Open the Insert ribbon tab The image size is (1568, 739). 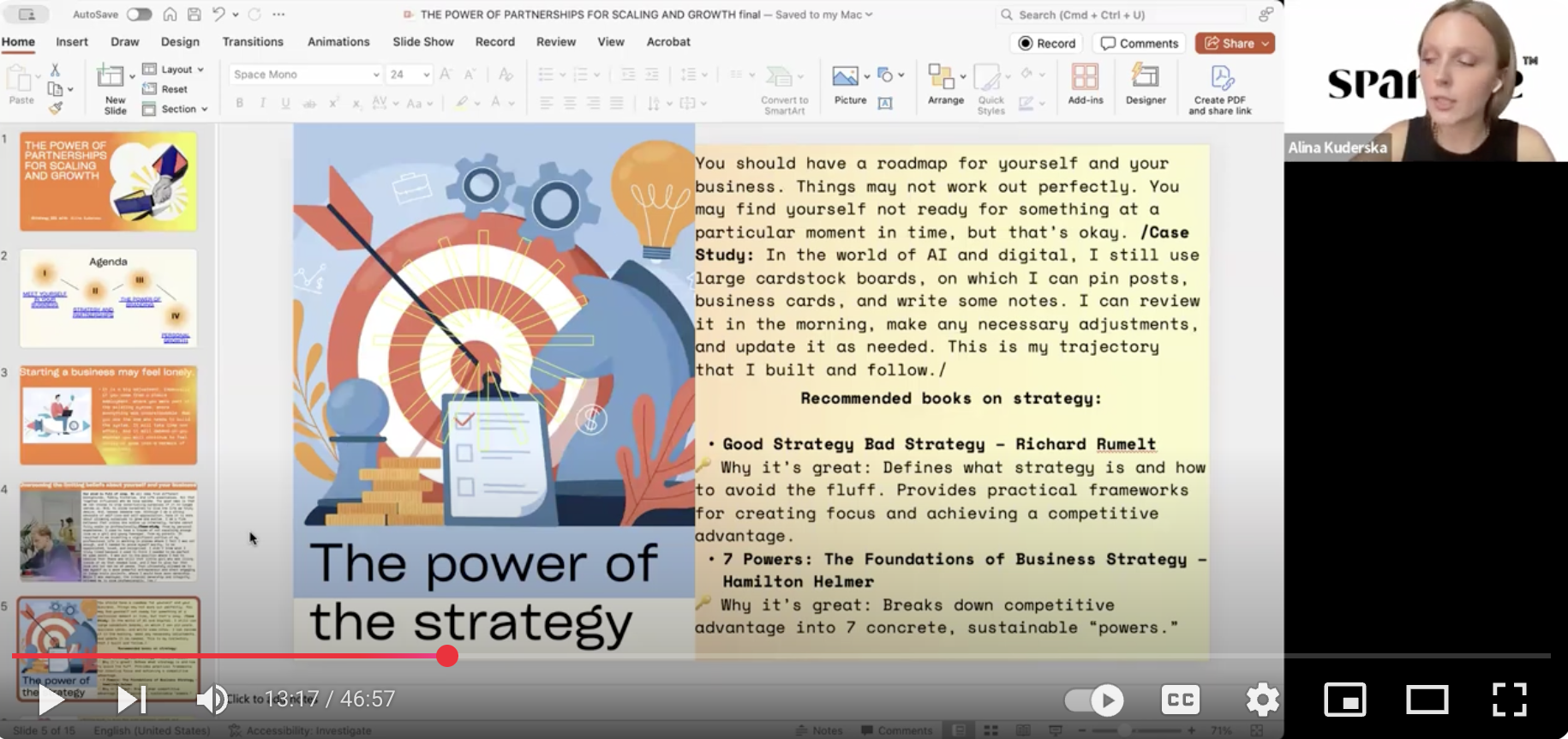72,42
